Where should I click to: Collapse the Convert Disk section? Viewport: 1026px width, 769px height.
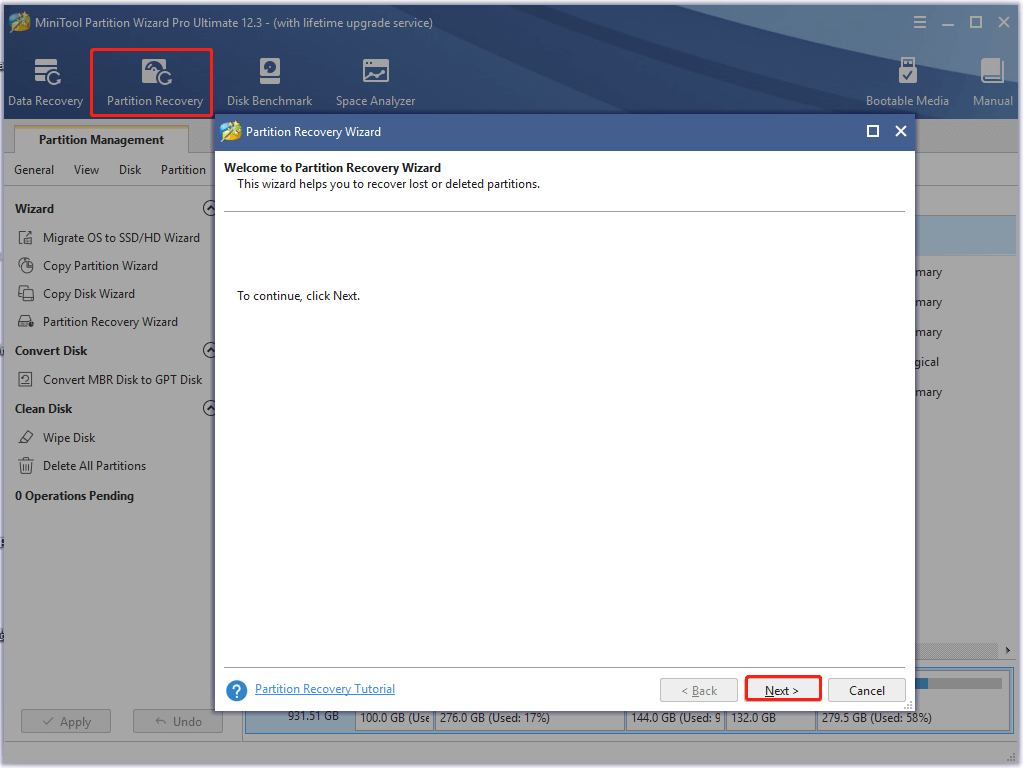[209, 351]
